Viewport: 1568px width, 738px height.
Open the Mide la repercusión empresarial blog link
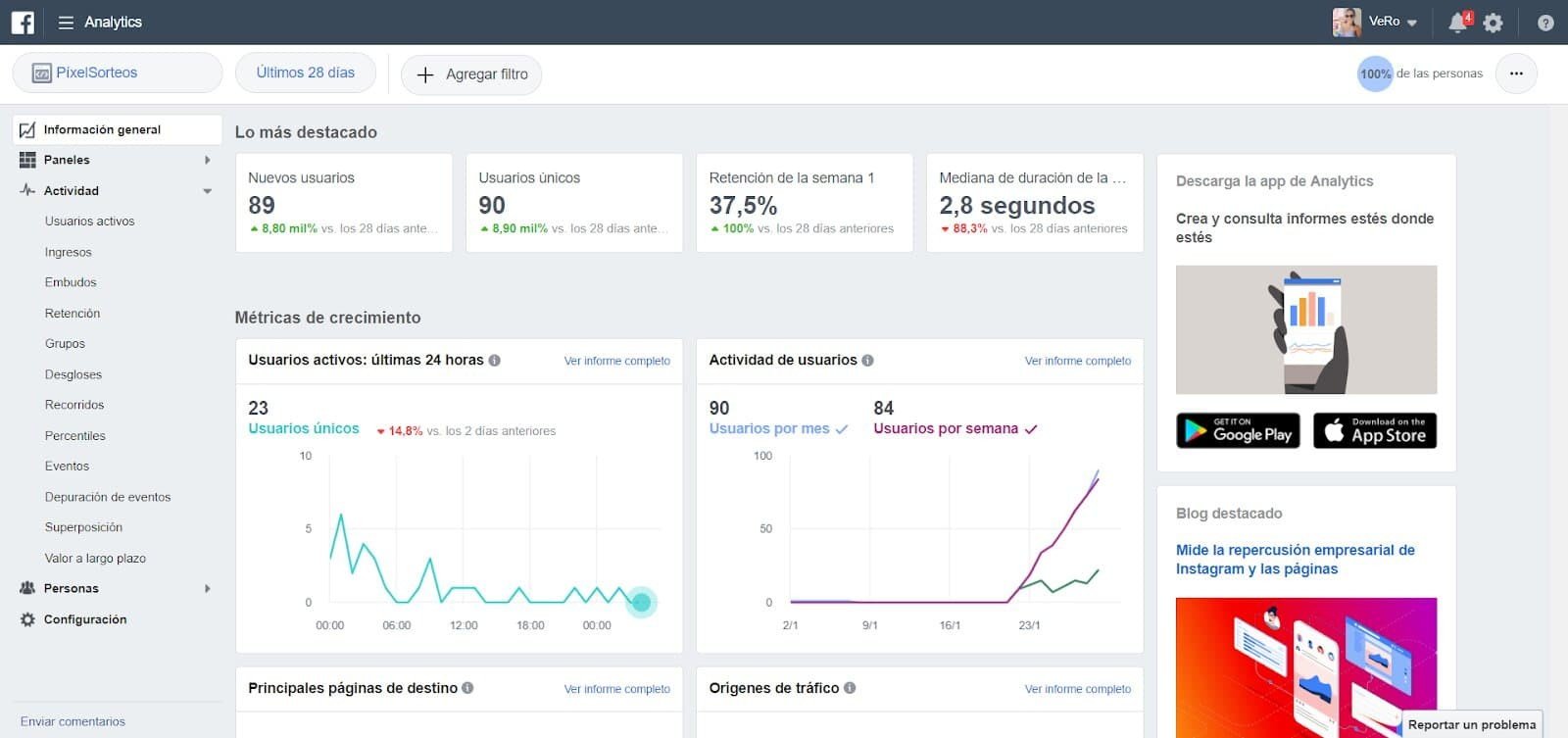(1296, 560)
